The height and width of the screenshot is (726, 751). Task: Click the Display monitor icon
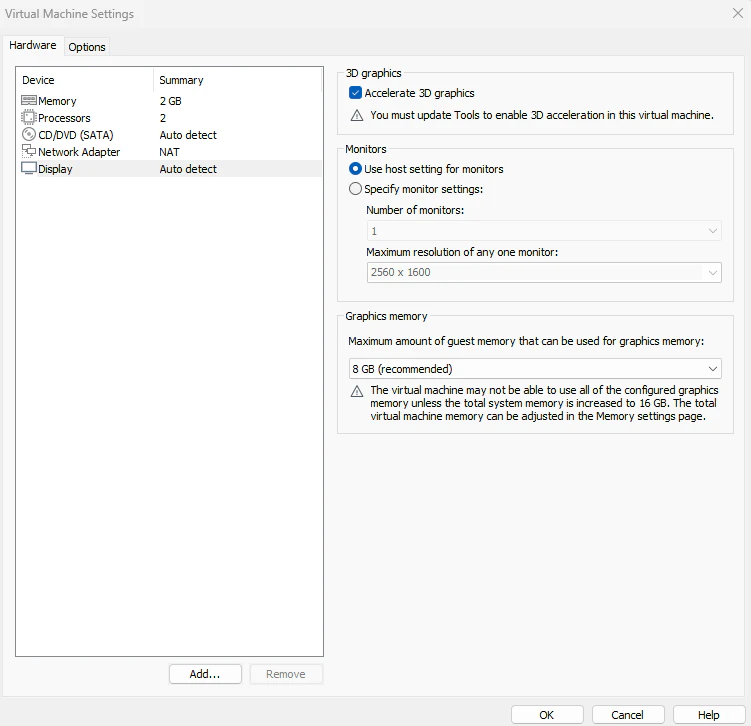[x=29, y=168]
